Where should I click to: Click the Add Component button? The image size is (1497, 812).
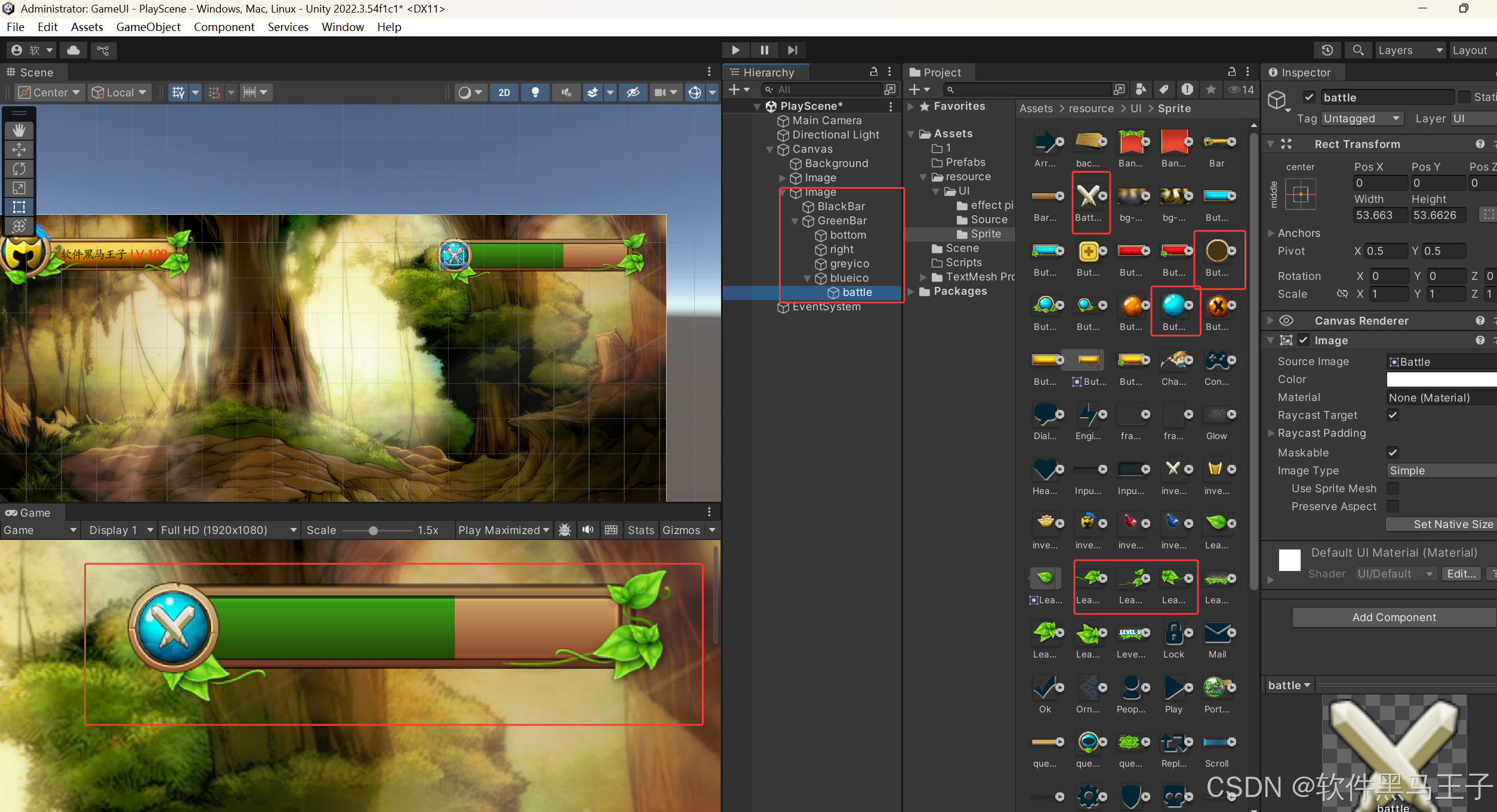coord(1394,618)
